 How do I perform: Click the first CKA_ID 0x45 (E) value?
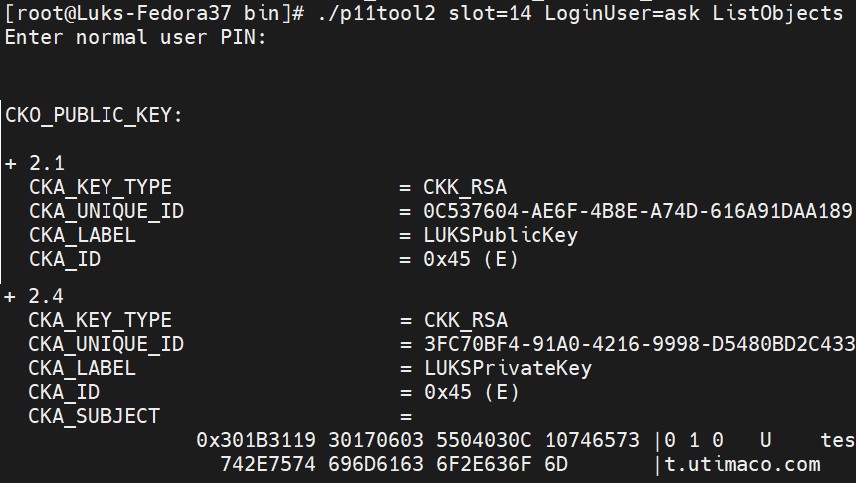point(471,259)
